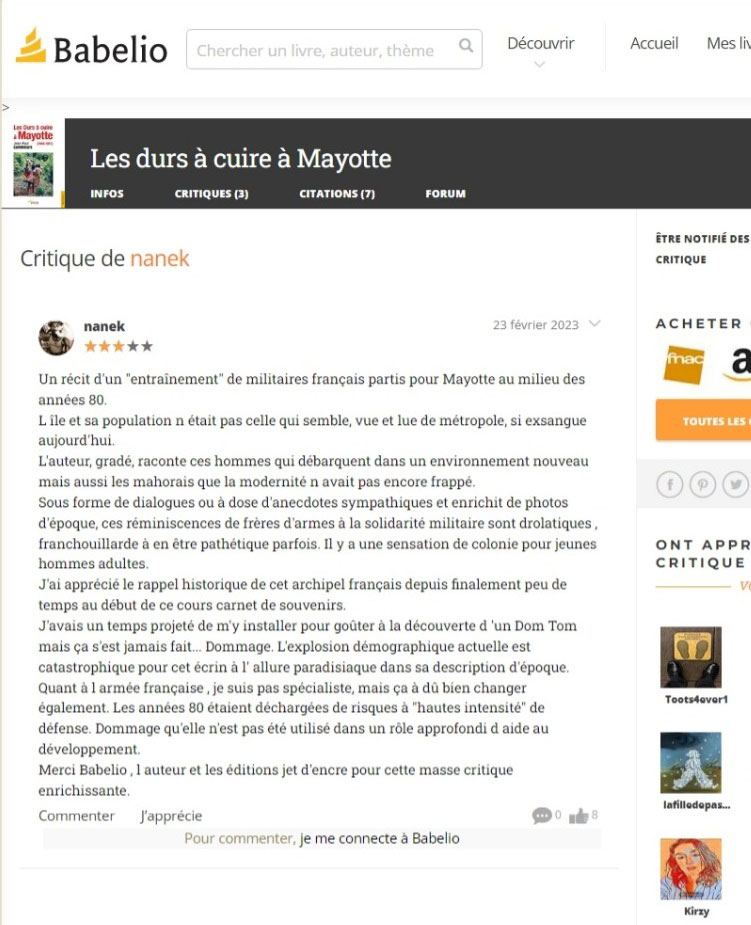Open Toots4ever1 user thumbnail
Screen dimensions: 751x925
pyautogui.click(x=691, y=657)
